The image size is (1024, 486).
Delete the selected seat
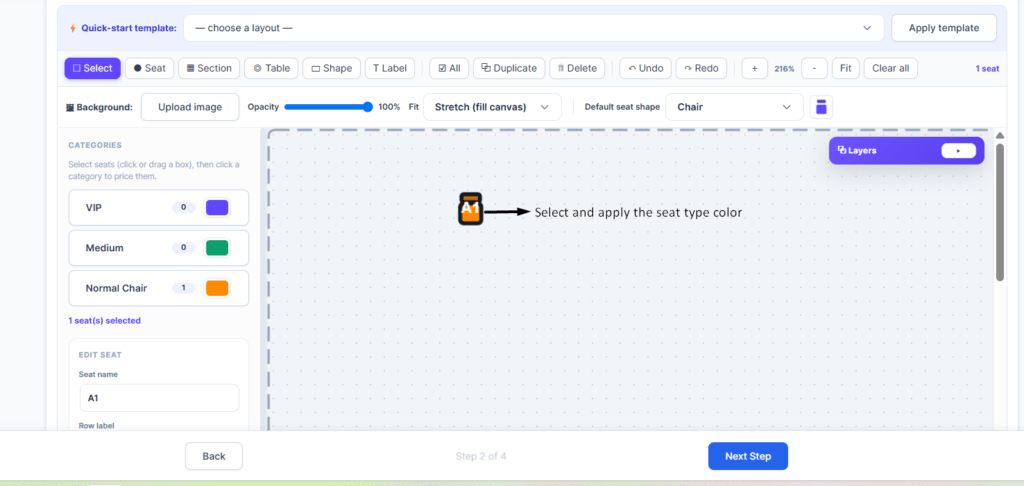577,68
